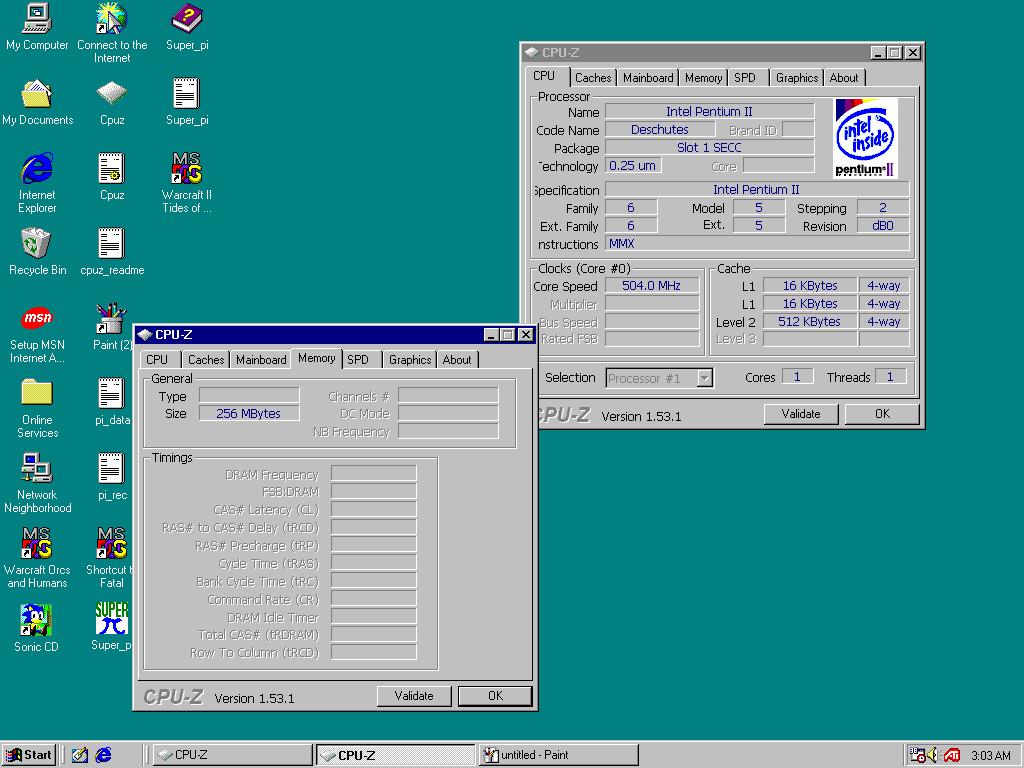Viewport: 1024px width, 768px height.
Task: Click the Intel Pentium II name field
Action: tap(709, 112)
